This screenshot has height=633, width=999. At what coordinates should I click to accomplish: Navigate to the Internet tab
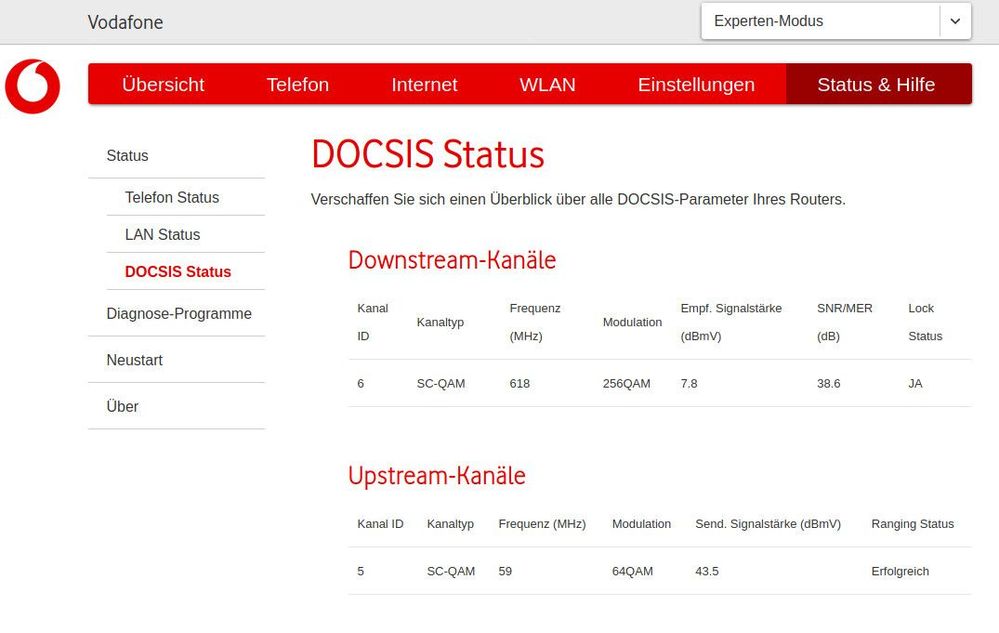click(x=424, y=84)
